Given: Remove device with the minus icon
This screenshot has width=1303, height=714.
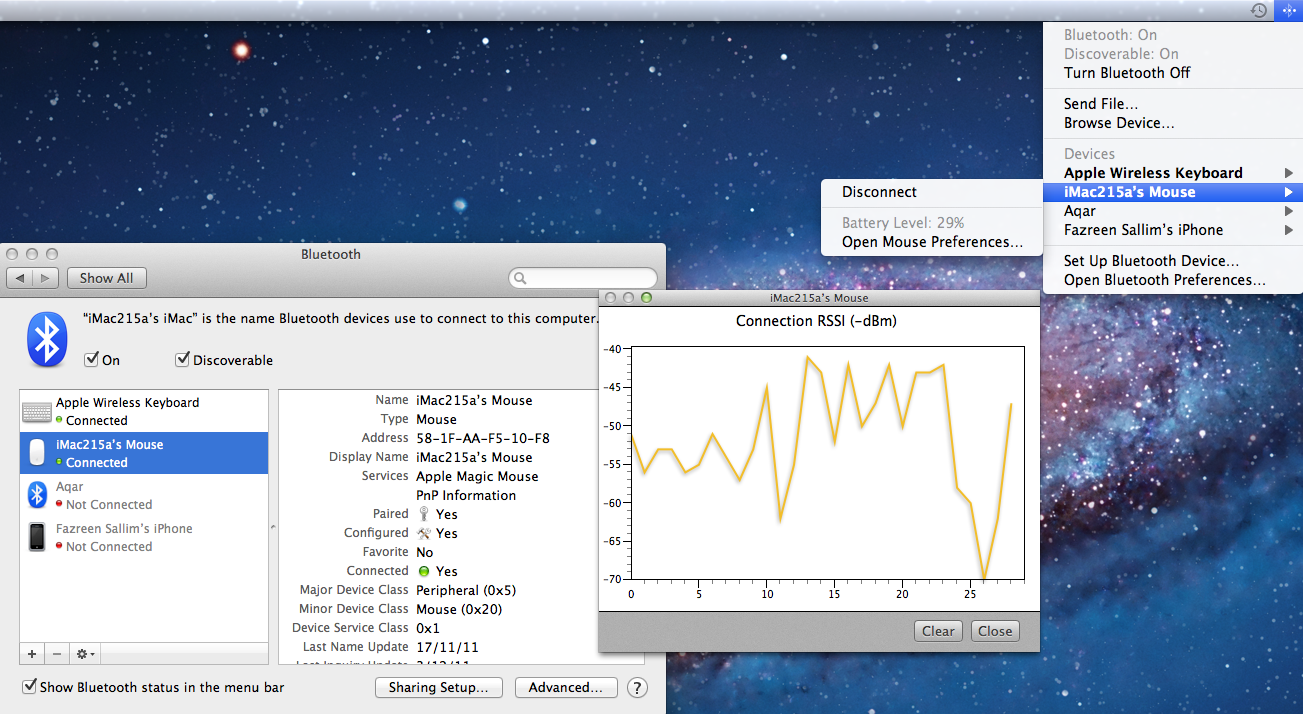Looking at the screenshot, I should [x=57, y=654].
